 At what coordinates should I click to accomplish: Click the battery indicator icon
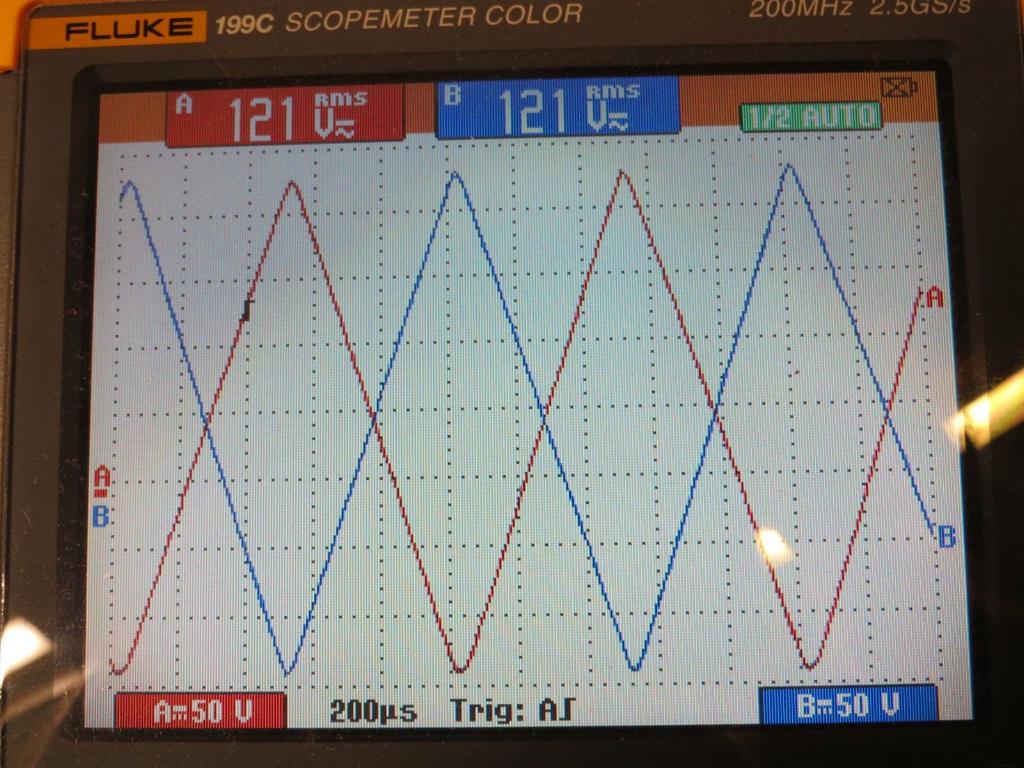coord(898,88)
